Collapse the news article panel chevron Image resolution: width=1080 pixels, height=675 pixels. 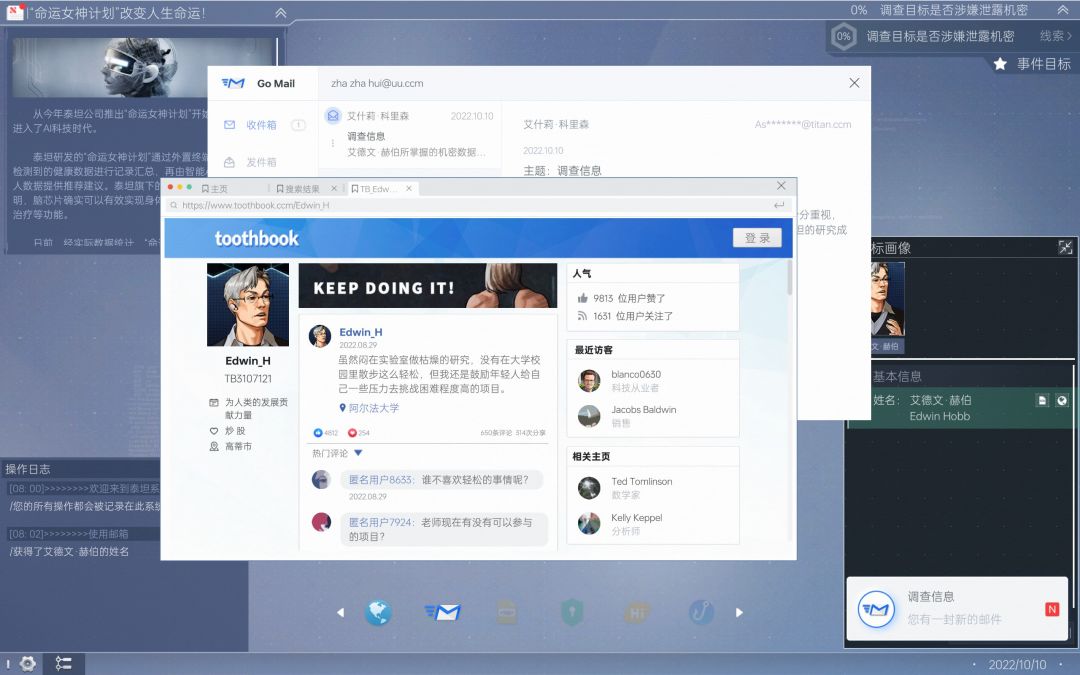[280, 12]
